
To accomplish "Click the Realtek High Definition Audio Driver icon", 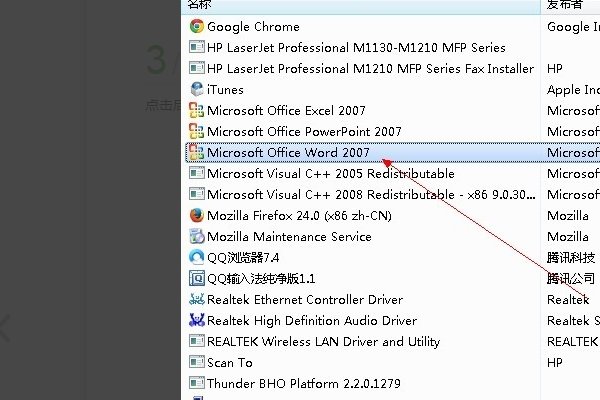I will pyautogui.click(x=196, y=320).
